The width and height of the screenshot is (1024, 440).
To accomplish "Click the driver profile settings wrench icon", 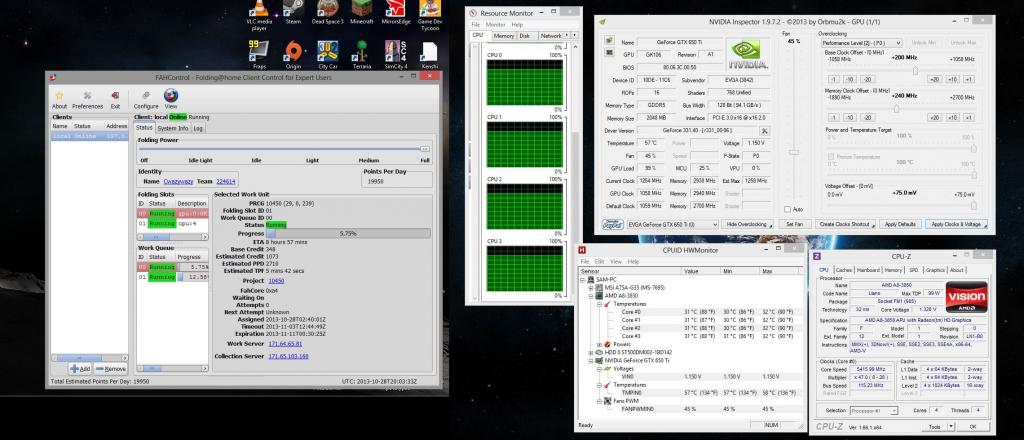I will click(763, 131).
